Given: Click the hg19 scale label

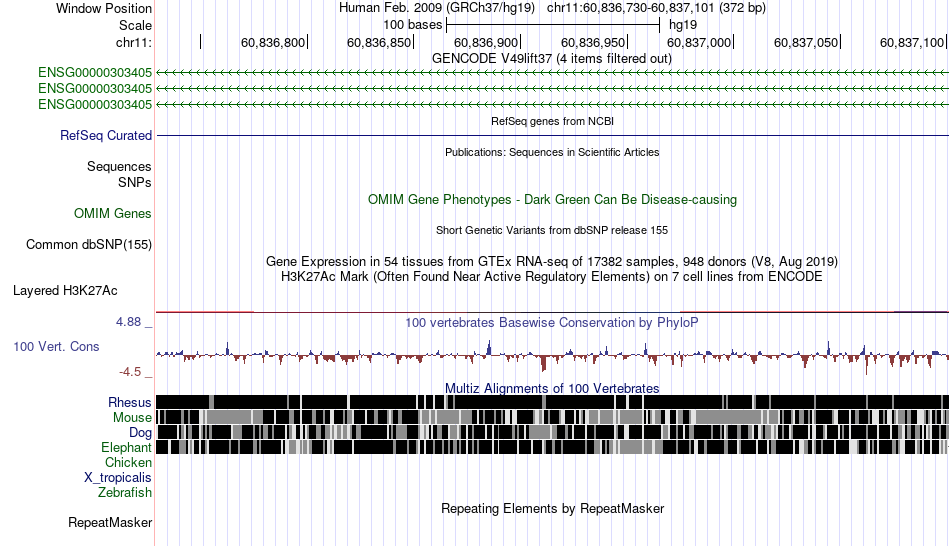Looking at the screenshot, I should click(683, 25).
